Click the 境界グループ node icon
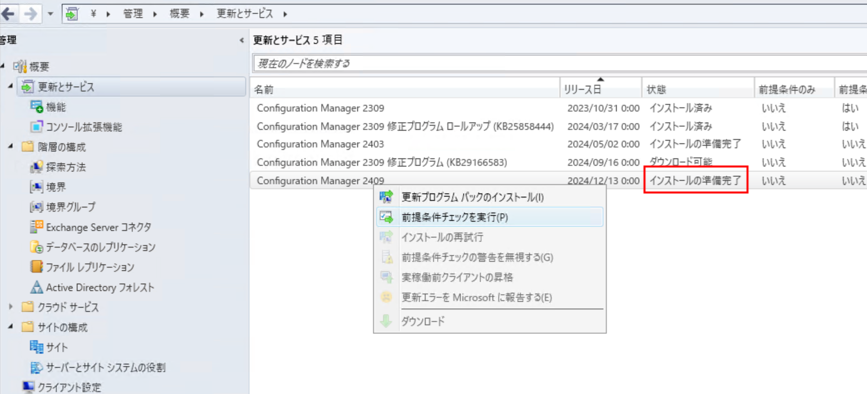 pyautogui.click(x=36, y=207)
